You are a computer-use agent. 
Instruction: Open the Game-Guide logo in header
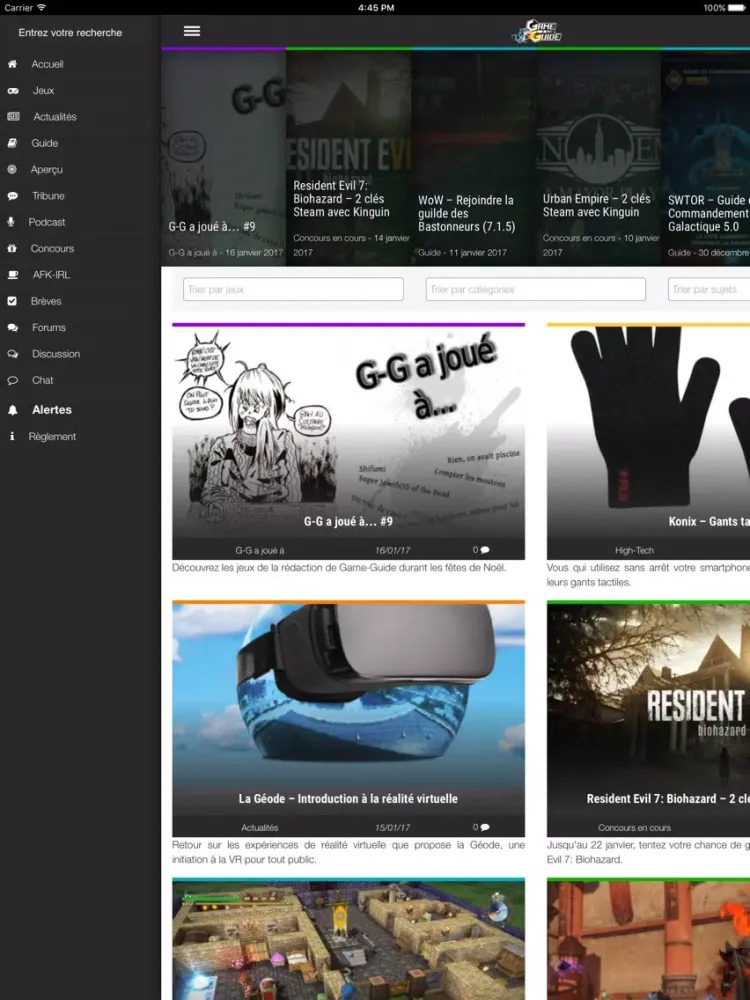point(537,31)
